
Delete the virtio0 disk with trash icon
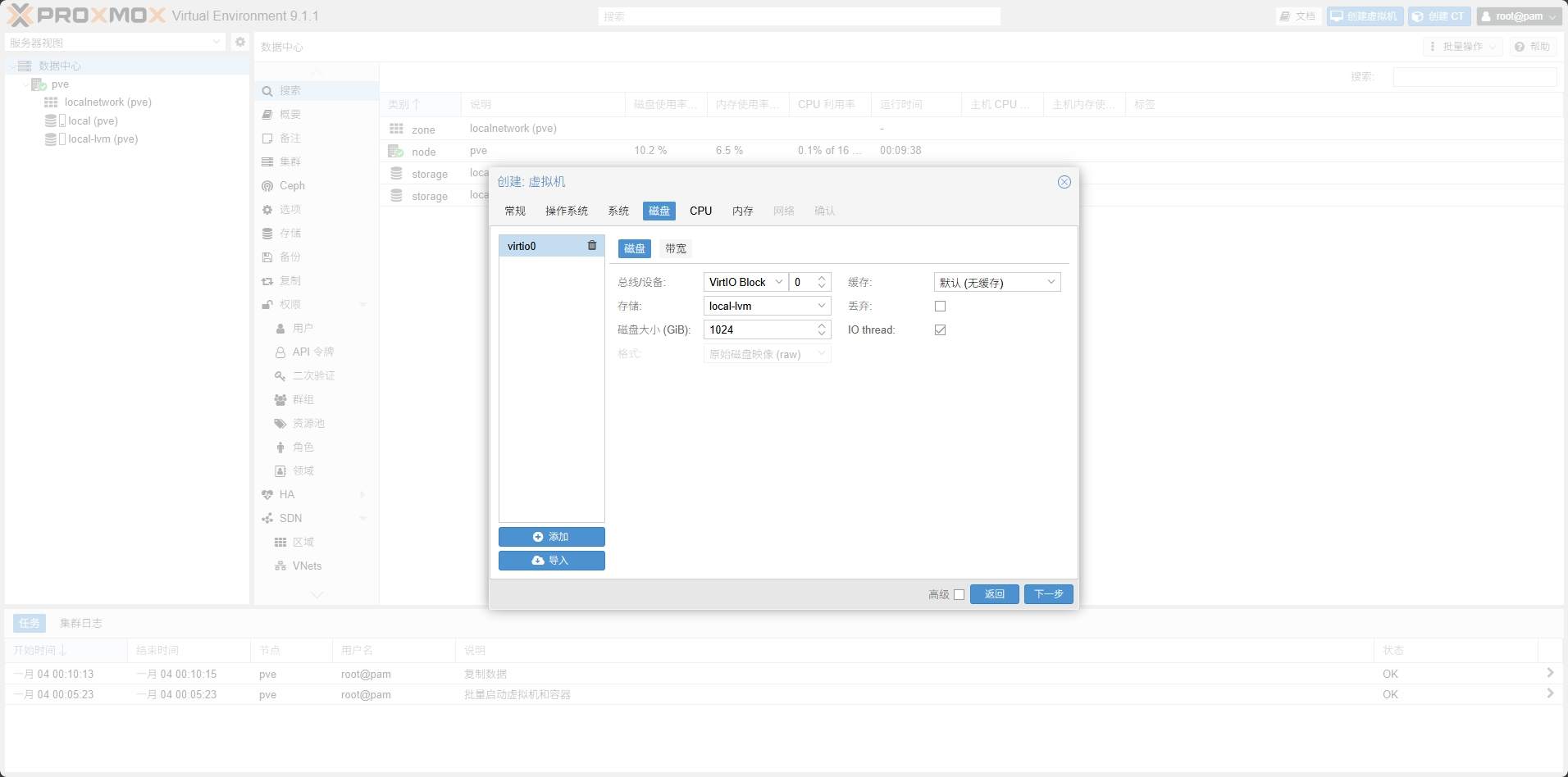(x=592, y=246)
